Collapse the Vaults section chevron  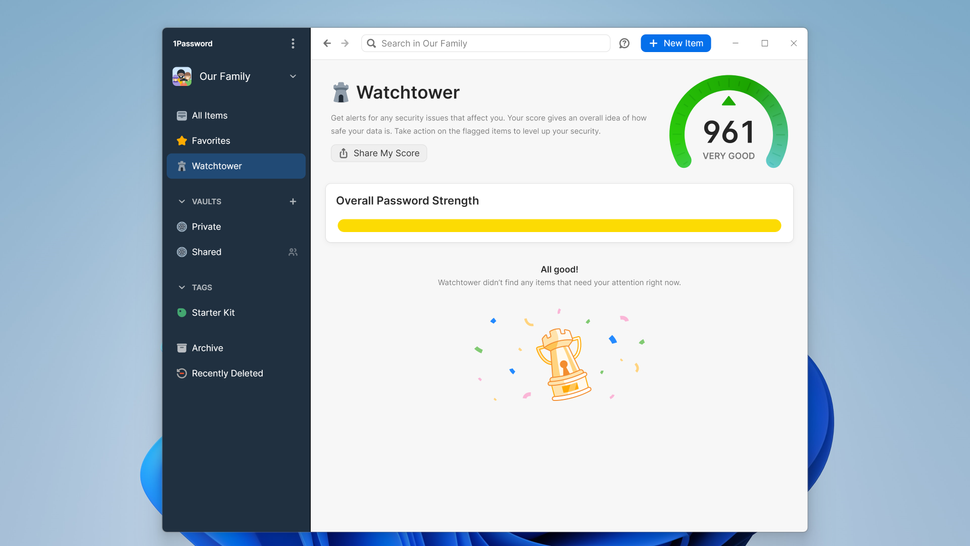[x=181, y=202]
